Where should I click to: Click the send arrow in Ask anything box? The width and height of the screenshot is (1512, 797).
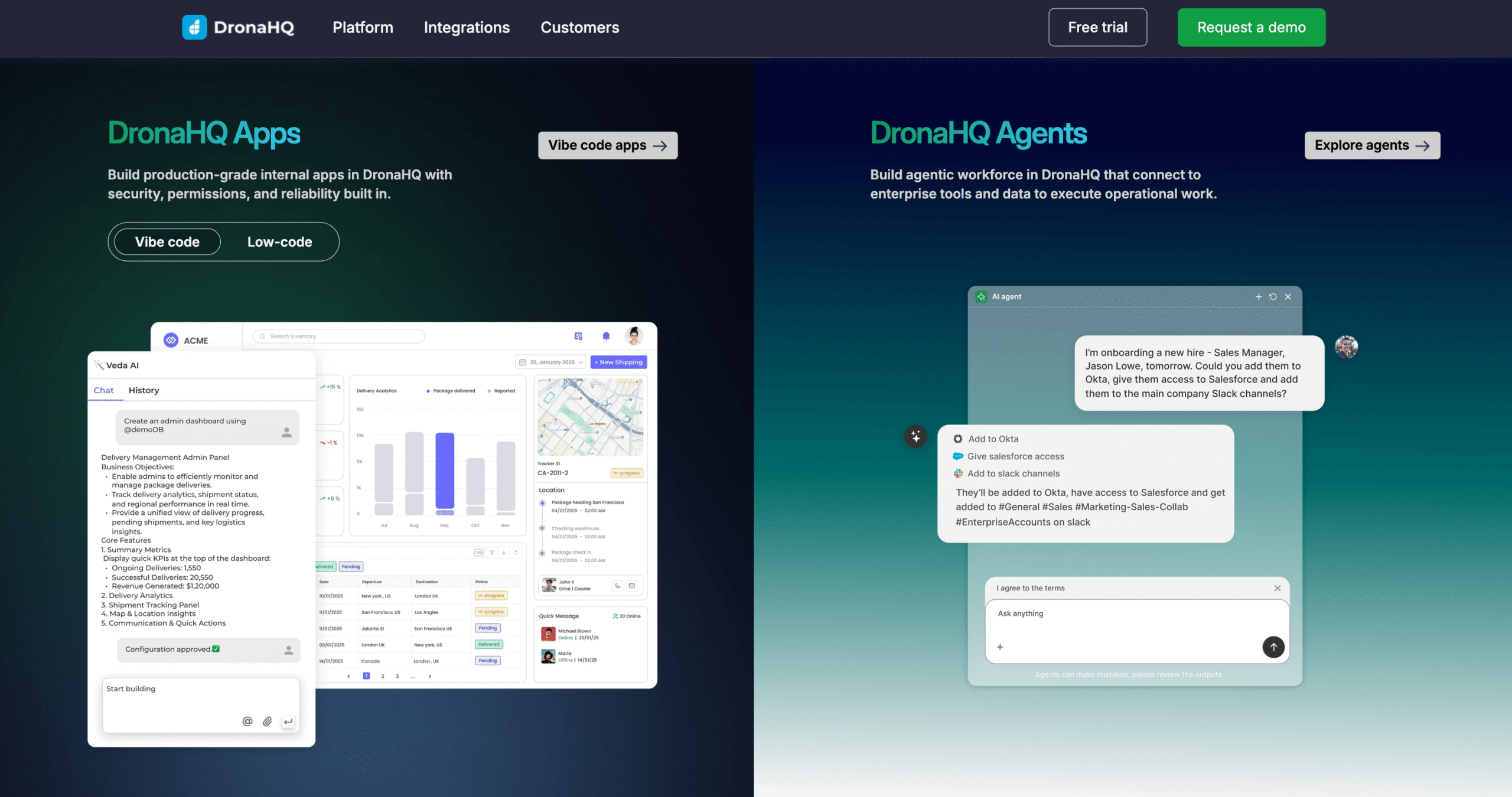pos(1273,647)
